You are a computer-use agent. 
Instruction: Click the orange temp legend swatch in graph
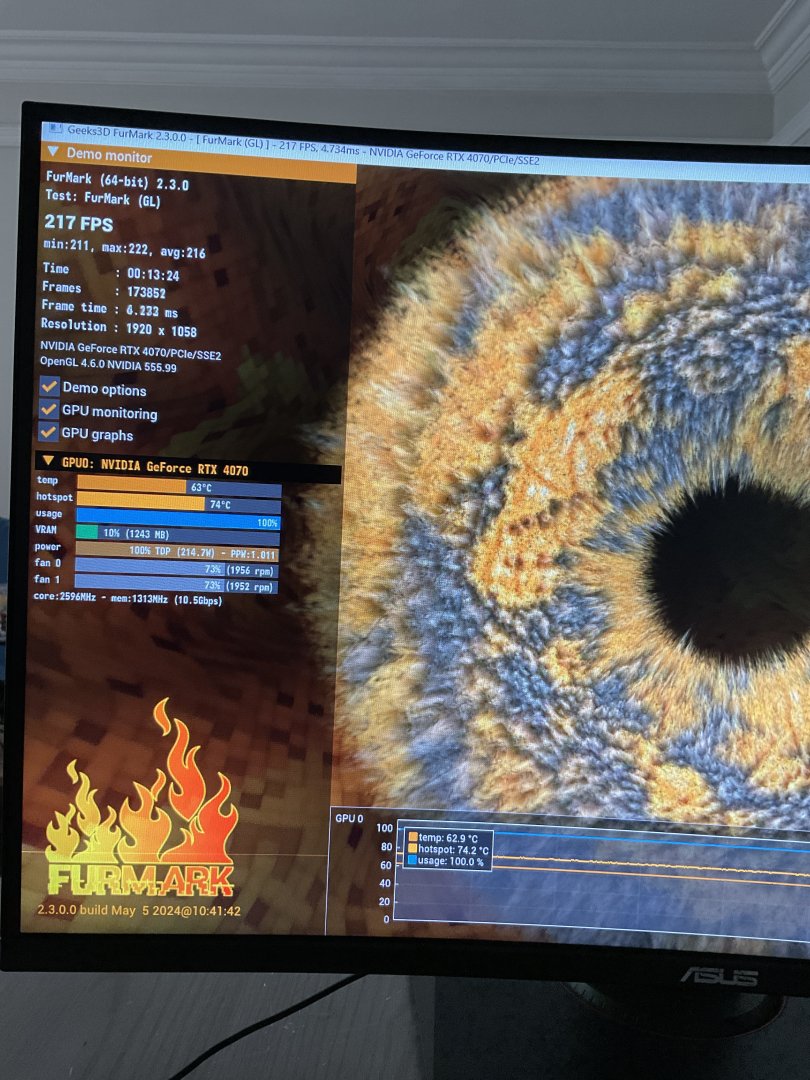coord(413,837)
